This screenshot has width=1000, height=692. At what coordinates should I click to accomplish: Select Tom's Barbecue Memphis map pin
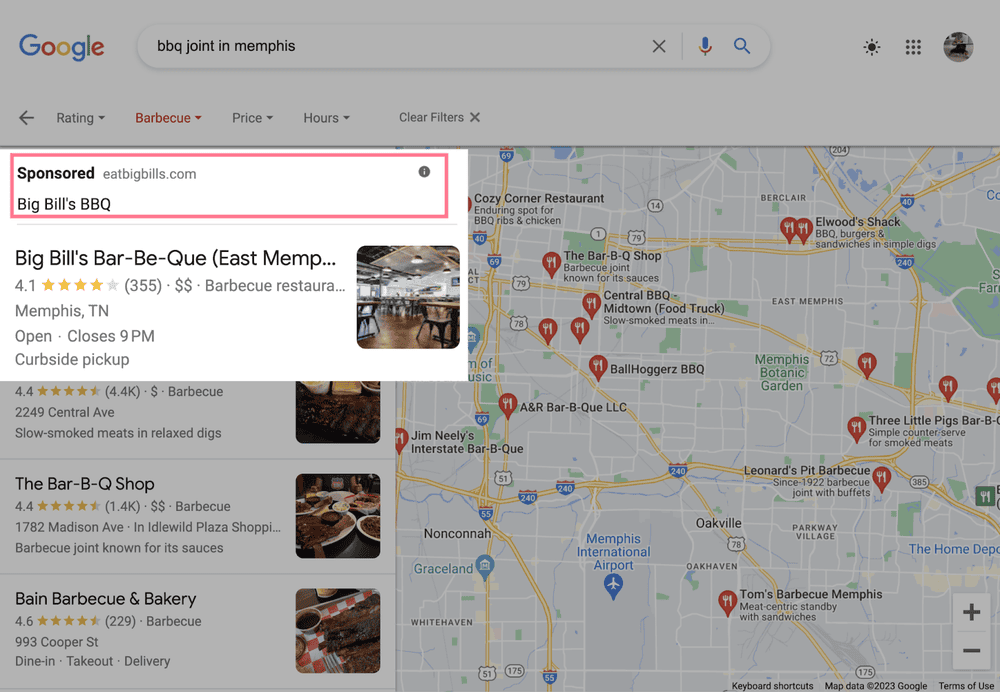pyautogui.click(x=727, y=601)
